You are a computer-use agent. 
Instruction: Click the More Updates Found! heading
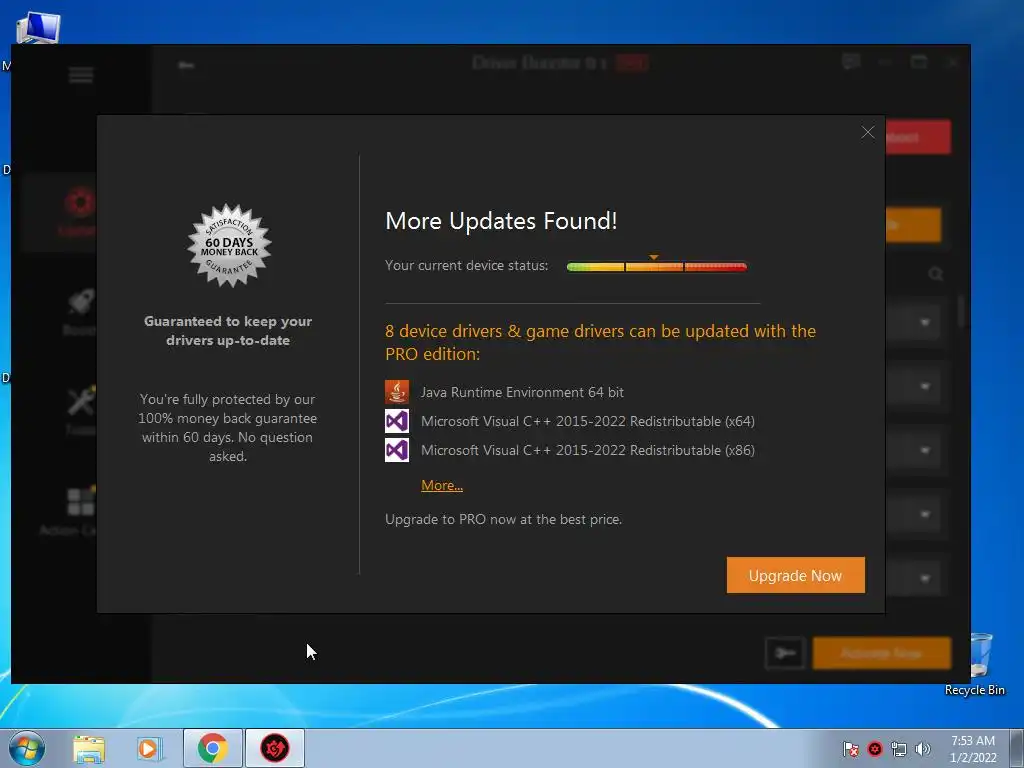coord(501,221)
